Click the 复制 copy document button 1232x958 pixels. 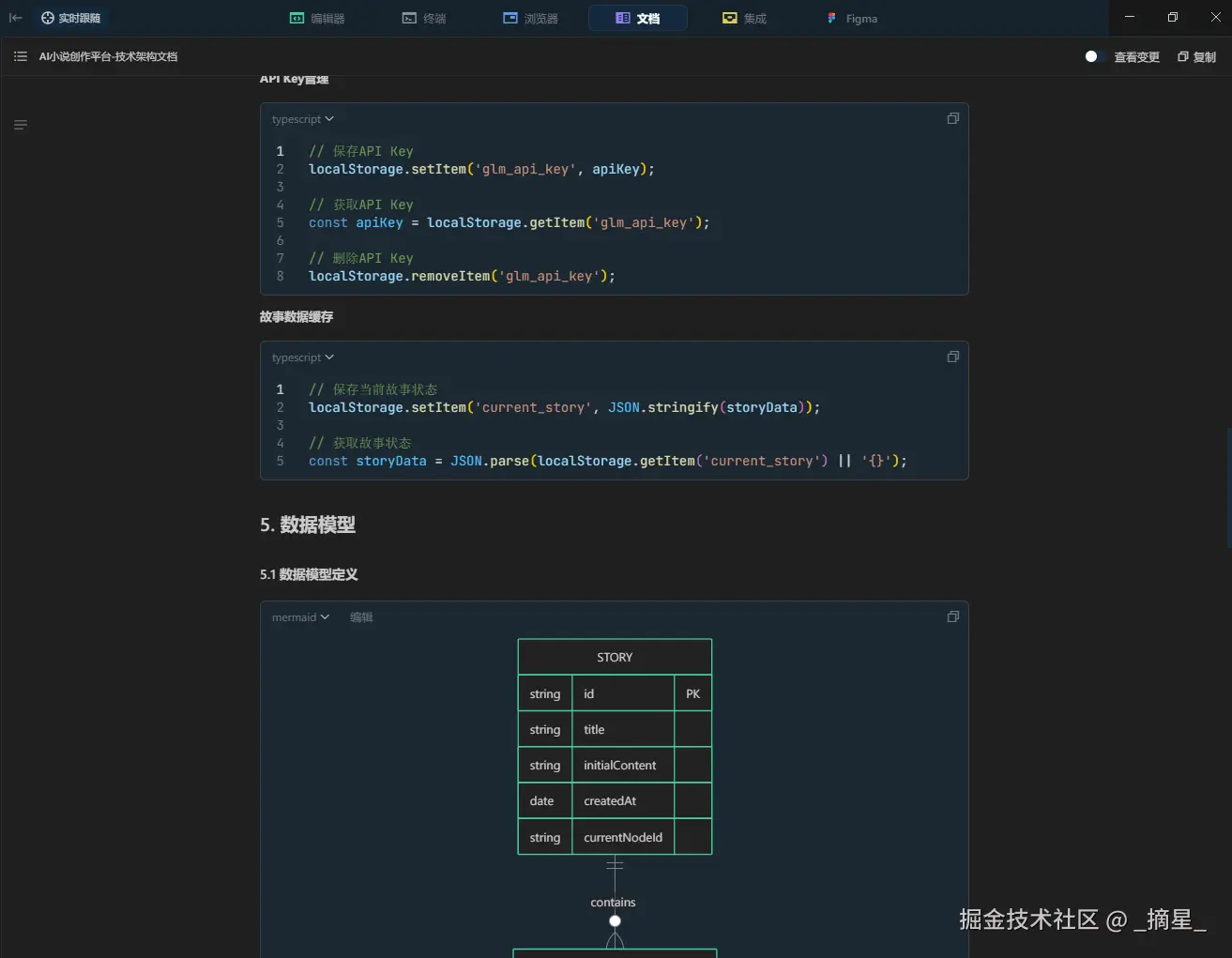(x=1196, y=56)
